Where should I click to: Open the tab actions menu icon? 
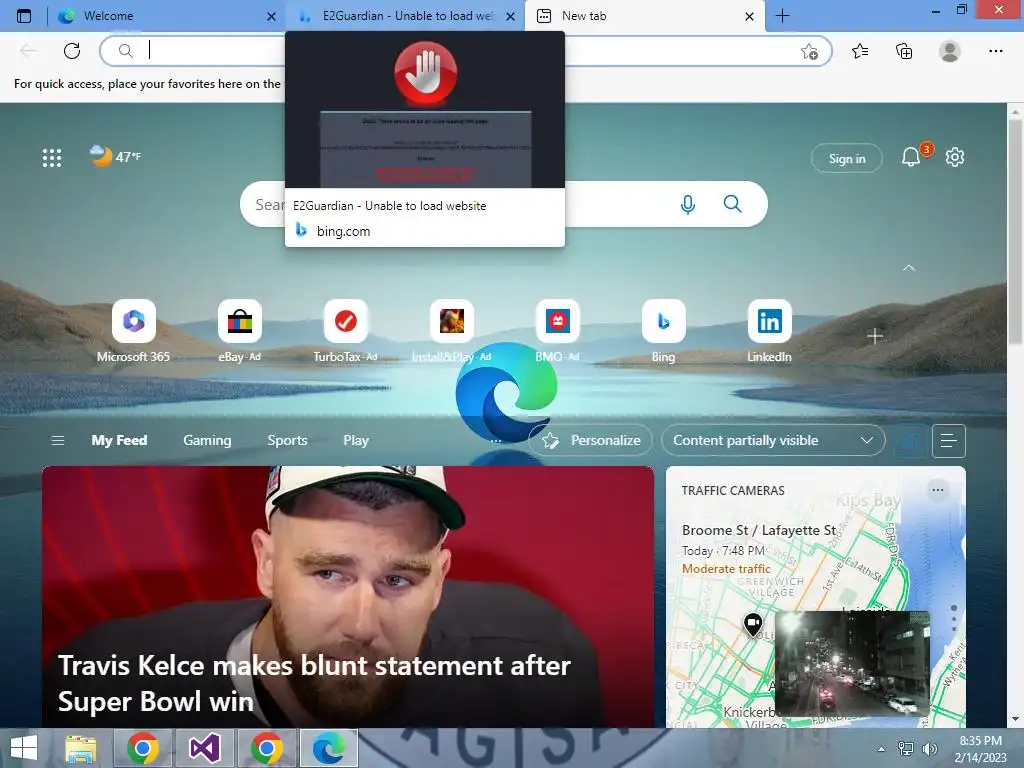tap(24, 16)
